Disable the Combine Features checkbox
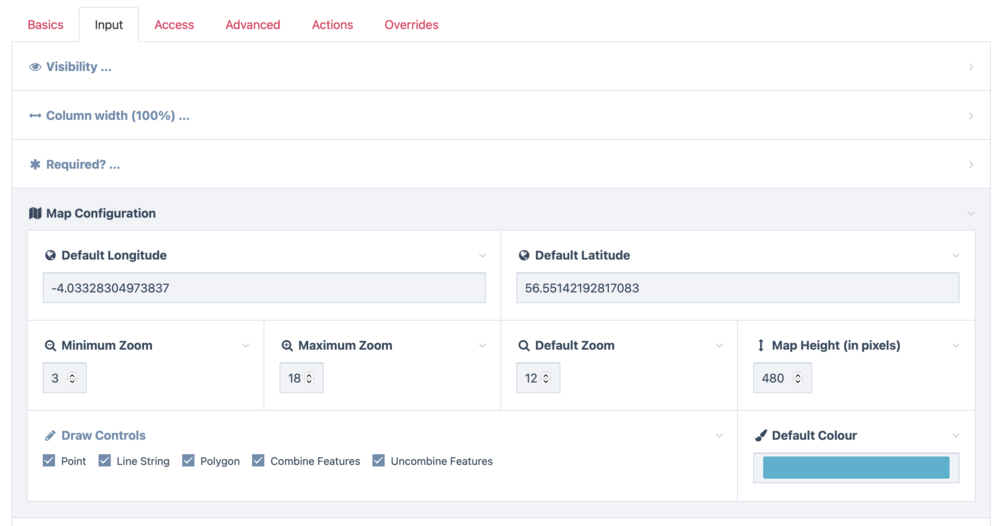The image size is (1000, 526). [x=258, y=461]
